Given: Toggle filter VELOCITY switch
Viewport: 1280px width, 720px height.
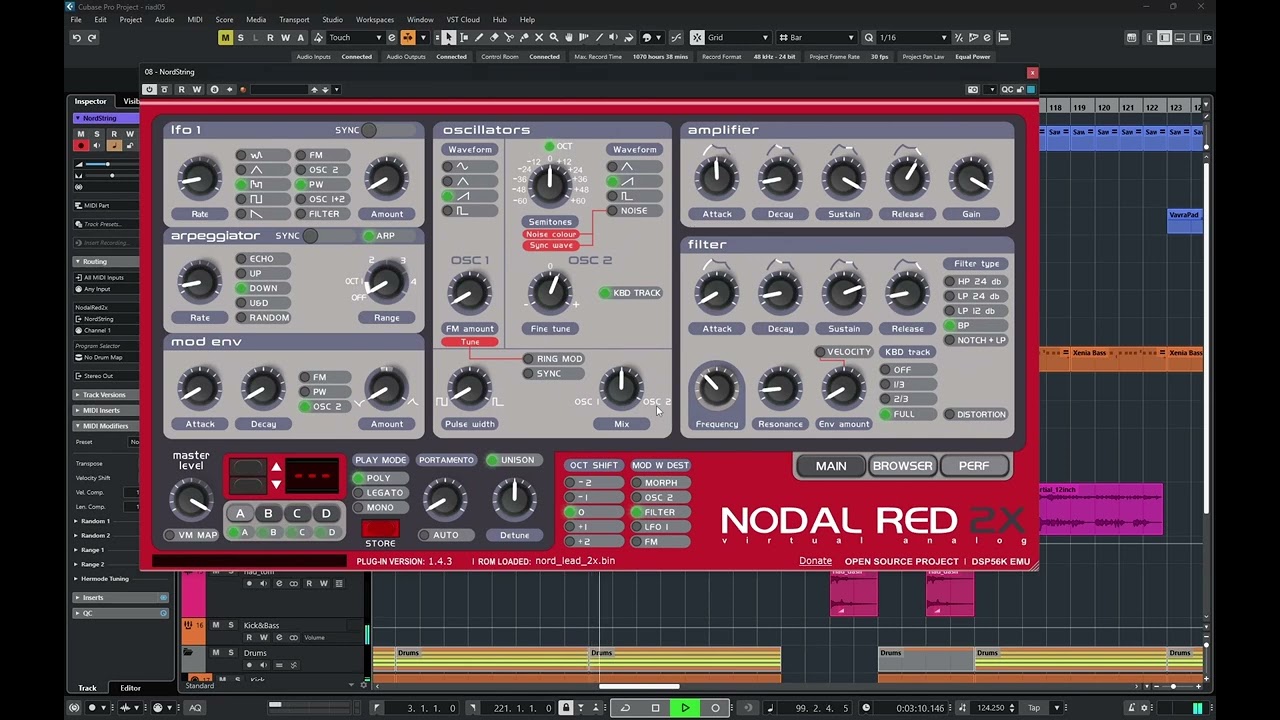Looking at the screenshot, I should [843, 352].
